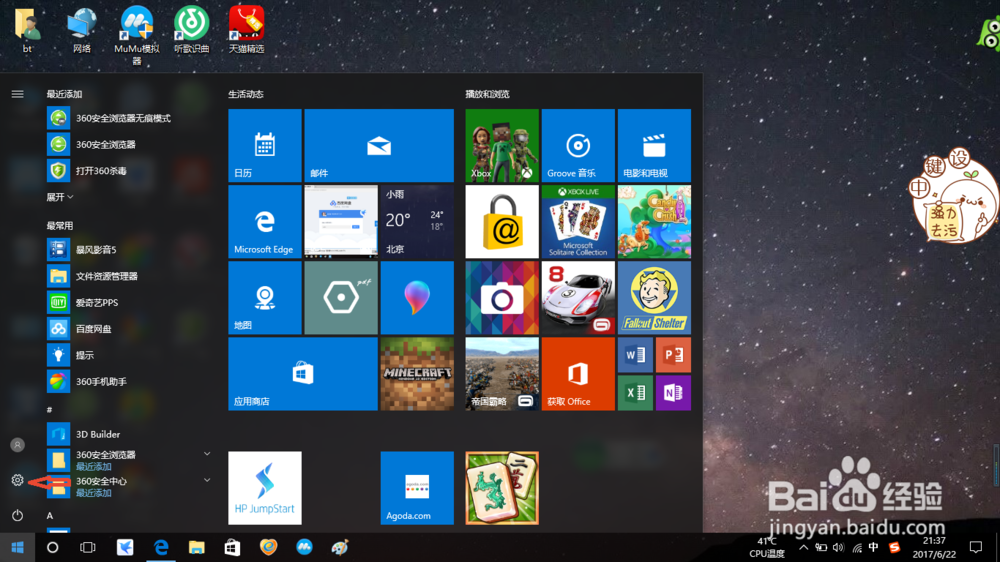The image size is (1000, 562).
Task: Open the Word tile
Action: [x=635, y=355]
